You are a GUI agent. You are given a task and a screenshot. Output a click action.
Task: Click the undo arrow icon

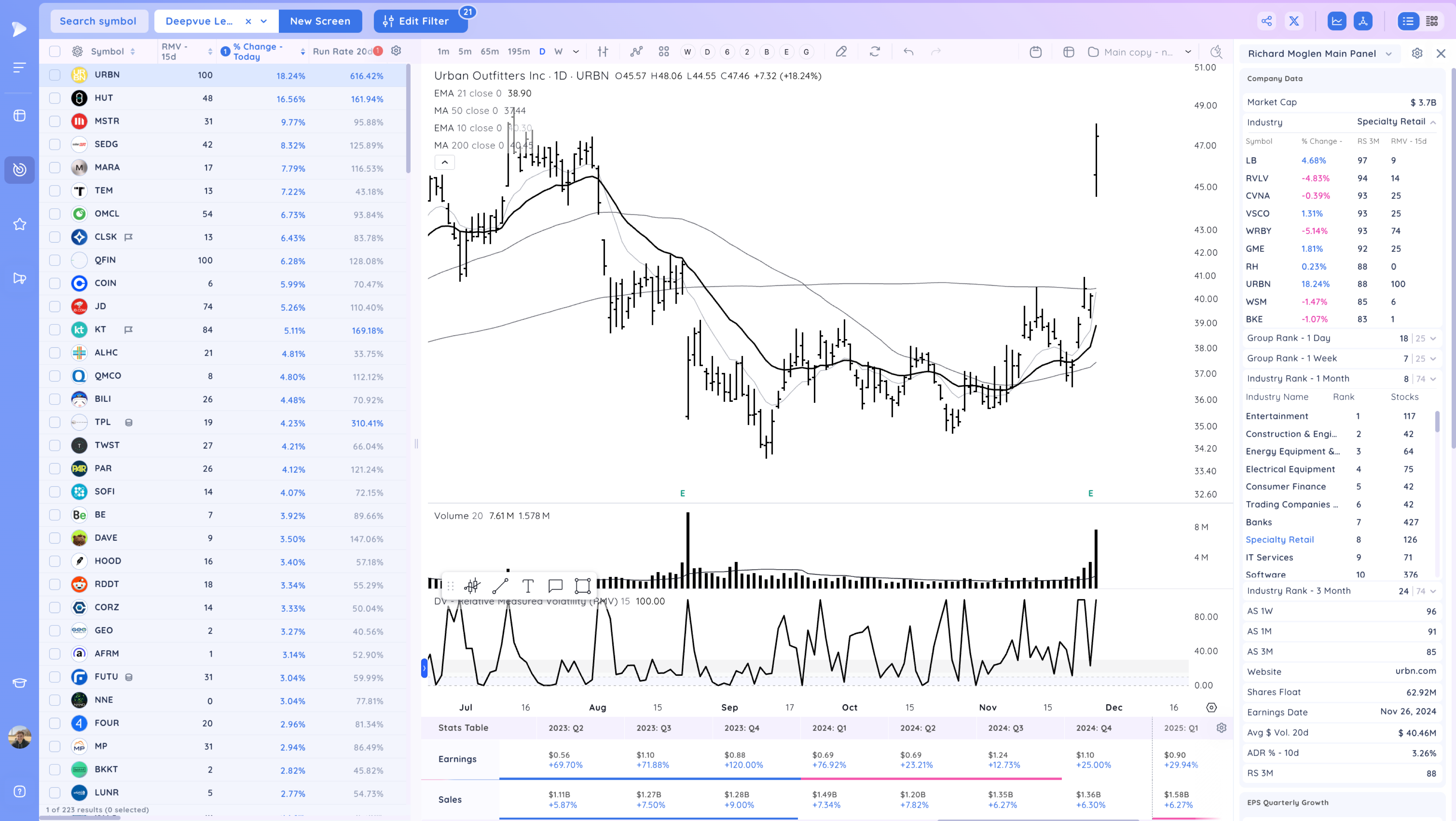[x=908, y=51]
